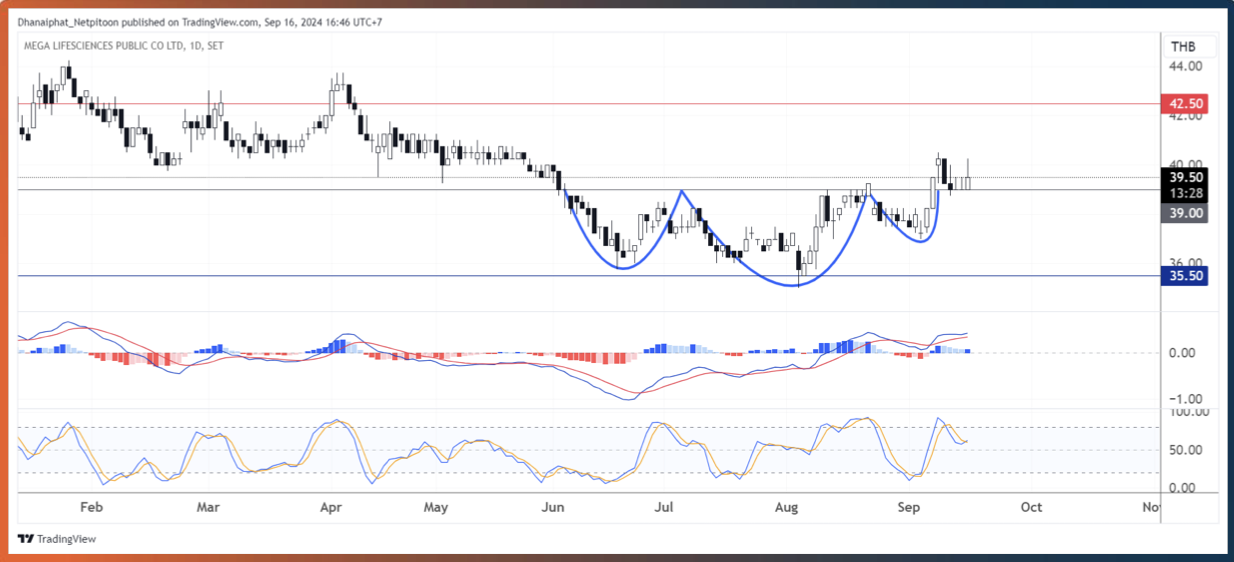The width and height of the screenshot is (1234, 562).
Task: Click the 100.00 stochastic axis value
Action: (x=1189, y=412)
